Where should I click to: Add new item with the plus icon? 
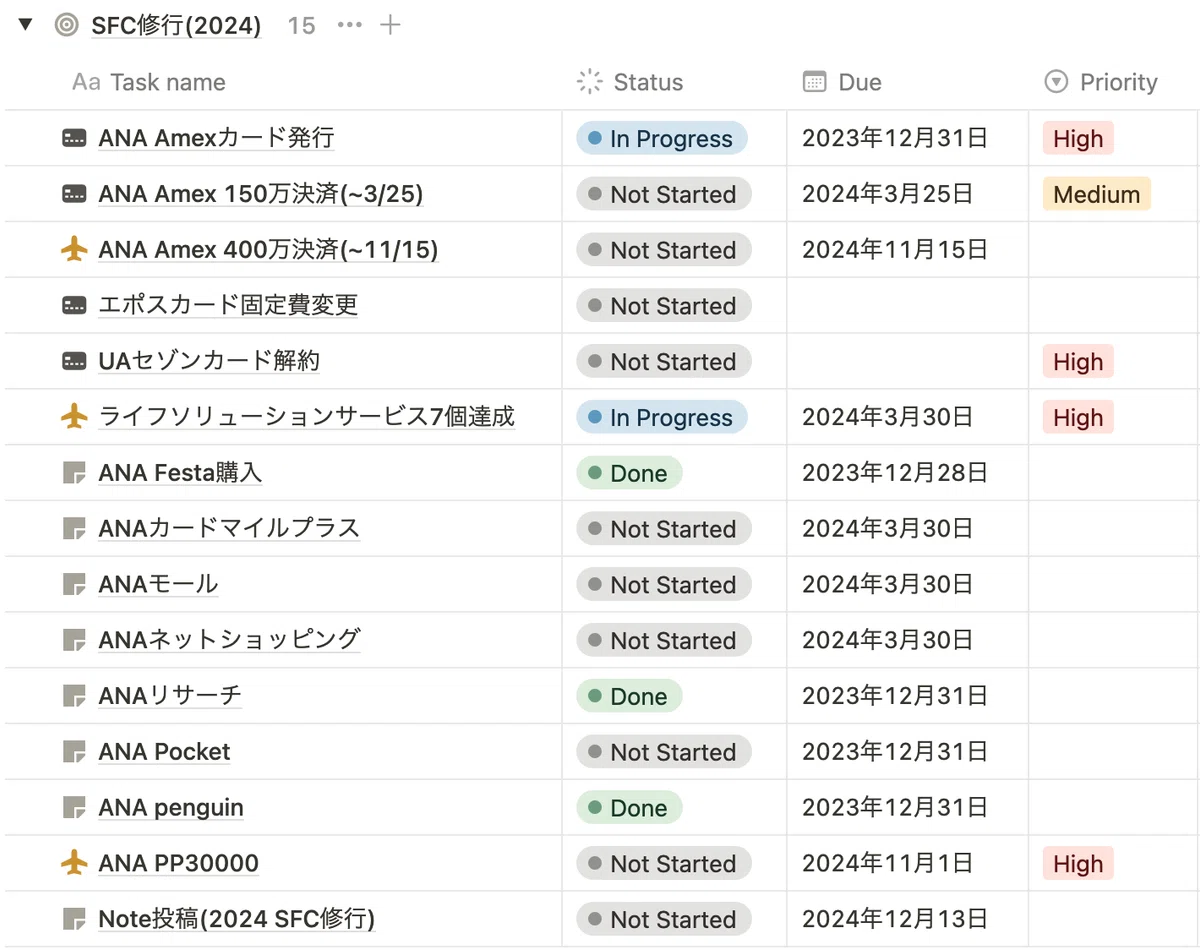pyautogui.click(x=391, y=25)
